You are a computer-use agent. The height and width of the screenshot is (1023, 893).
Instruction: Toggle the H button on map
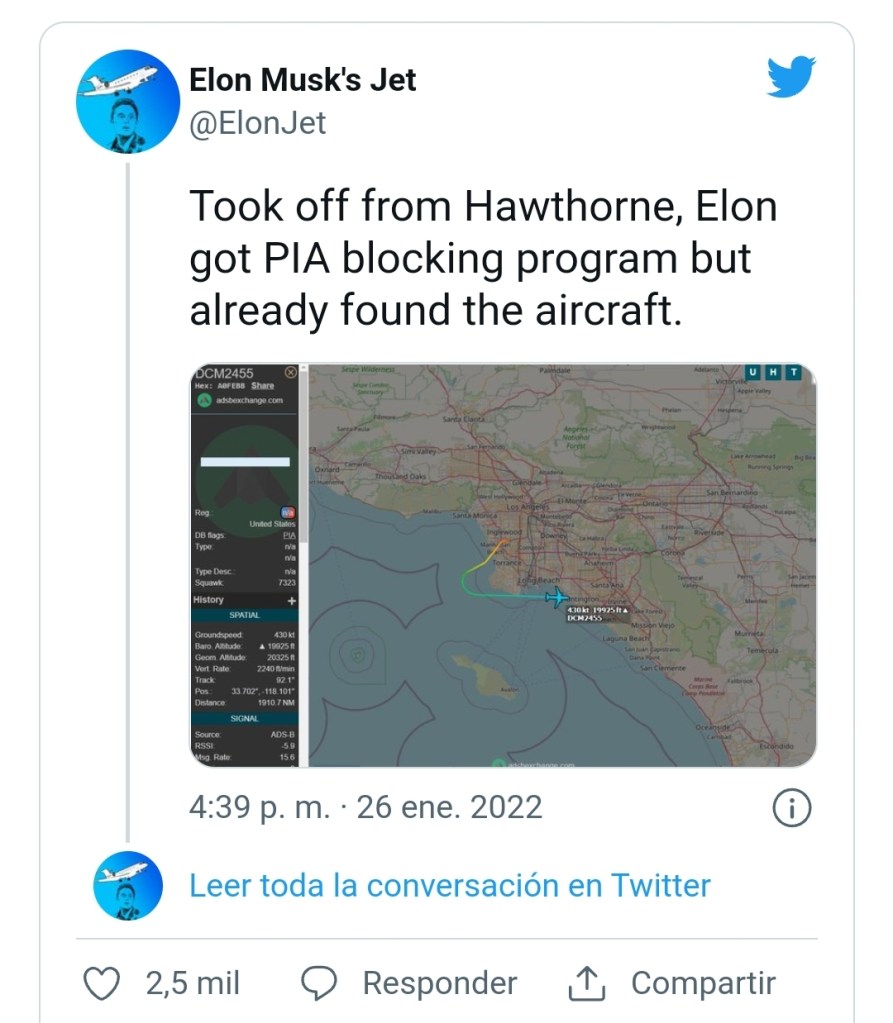click(773, 373)
